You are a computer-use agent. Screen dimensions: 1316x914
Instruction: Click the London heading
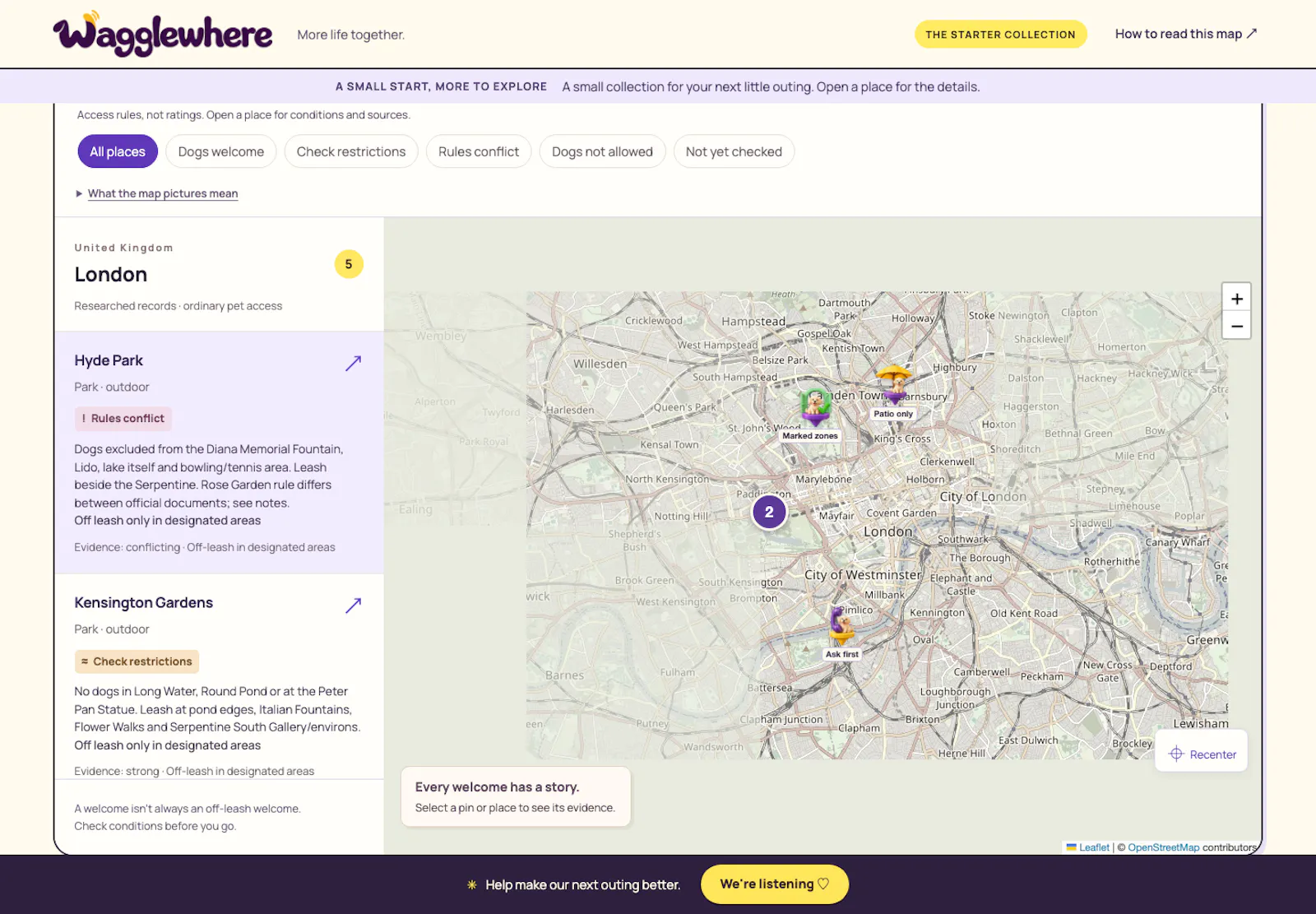[x=111, y=275]
